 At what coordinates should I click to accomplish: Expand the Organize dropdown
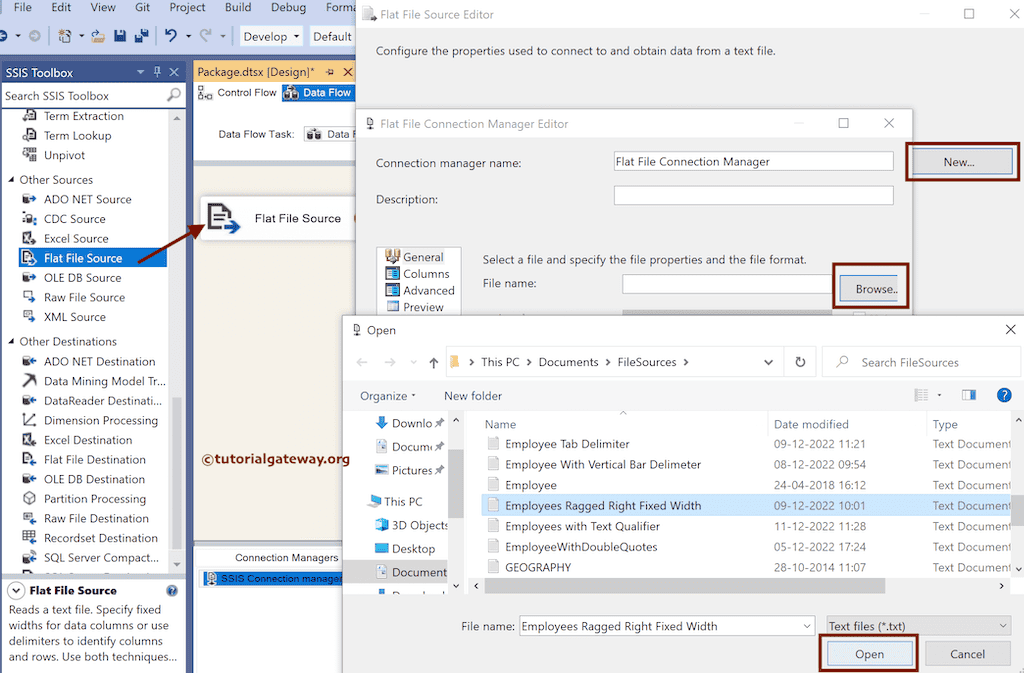pyautogui.click(x=388, y=395)
